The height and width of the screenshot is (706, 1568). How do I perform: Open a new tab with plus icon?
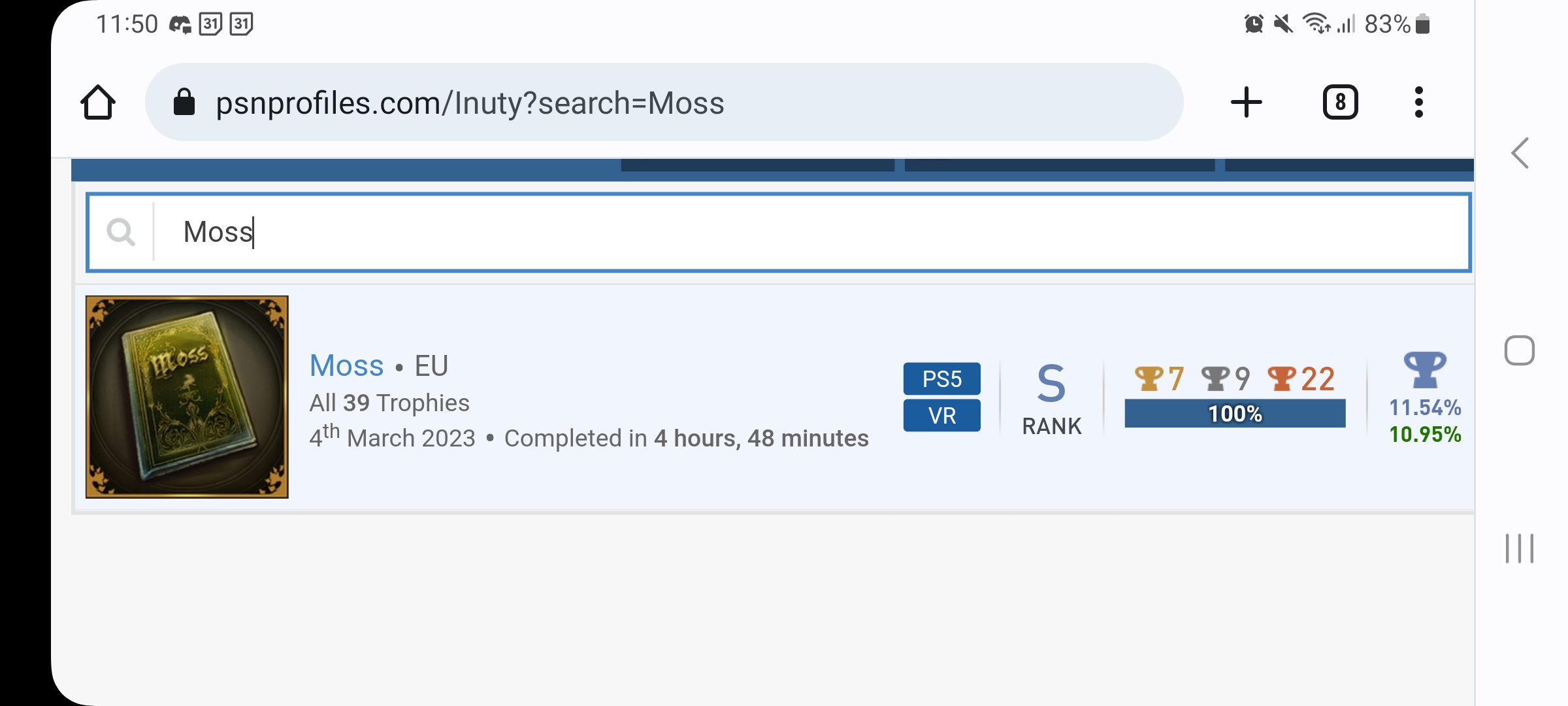click(1246, 103)
